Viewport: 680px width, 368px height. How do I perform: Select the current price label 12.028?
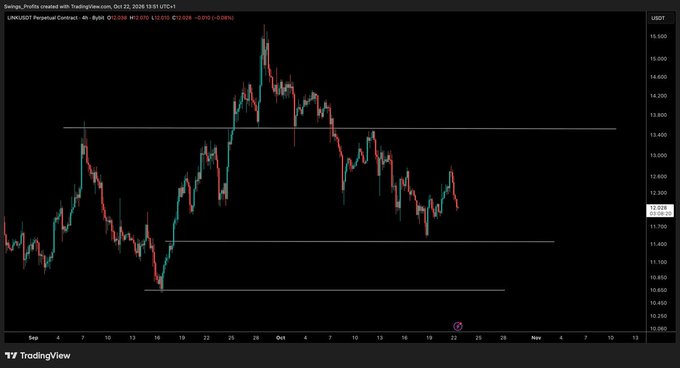tap(659, 211)
